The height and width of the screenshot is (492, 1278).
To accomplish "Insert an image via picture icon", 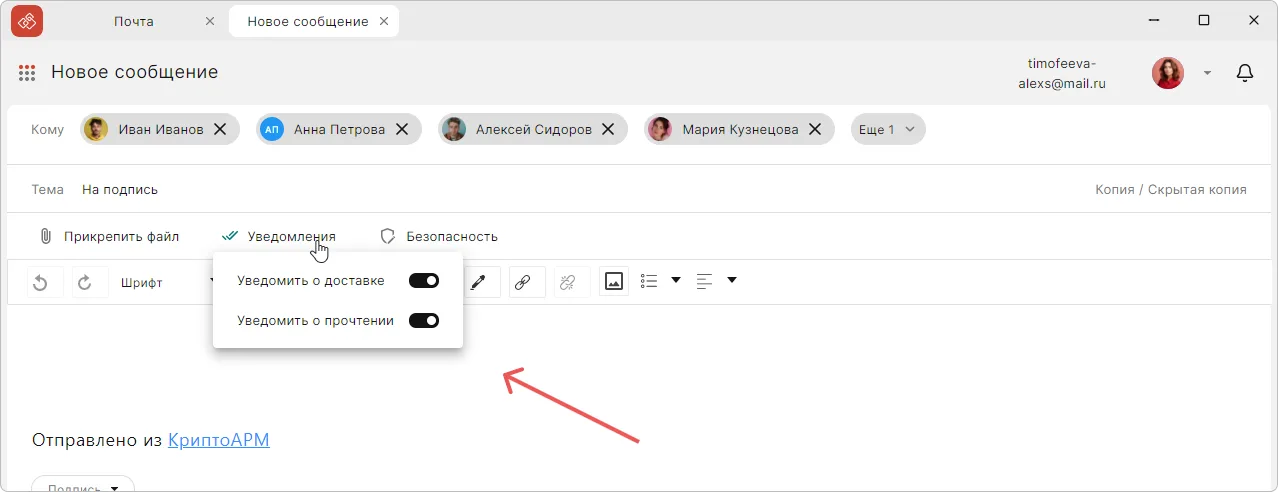I will tap(614, 282).
